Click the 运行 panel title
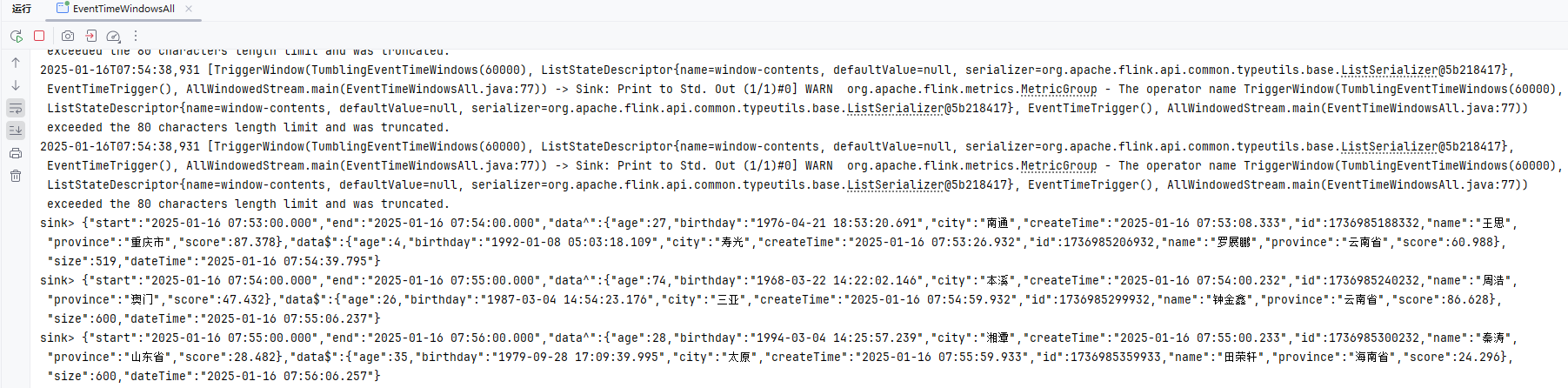1568x388 pixels. pyautogui.click(x=22, y=9)
